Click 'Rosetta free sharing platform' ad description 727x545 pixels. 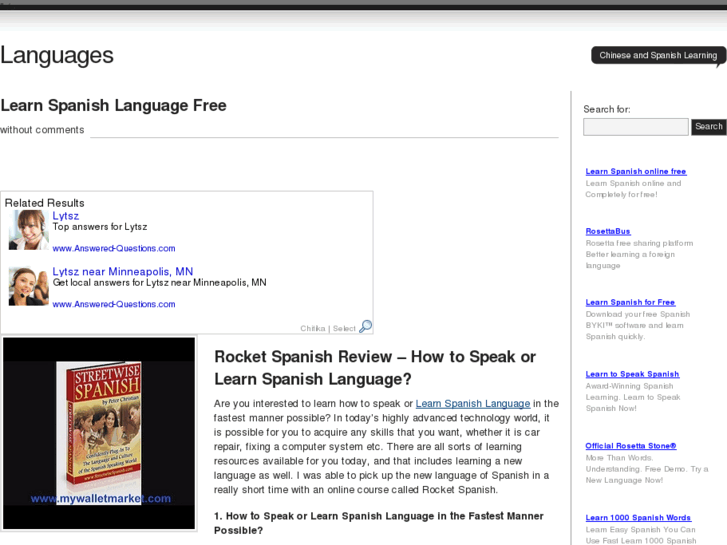click(x=639, y=254)
